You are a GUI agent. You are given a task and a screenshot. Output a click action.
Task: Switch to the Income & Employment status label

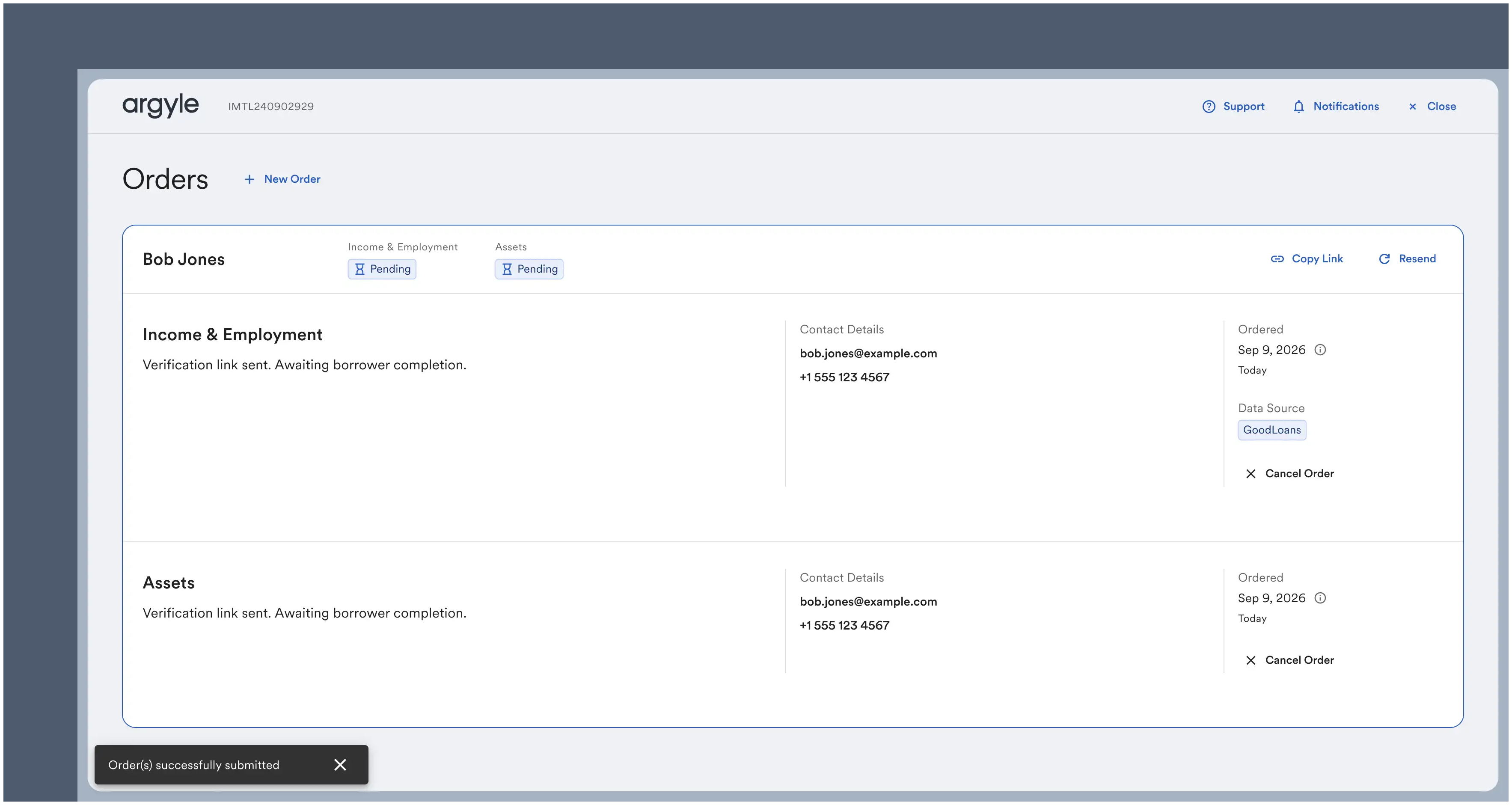click(x=402, y=247)
